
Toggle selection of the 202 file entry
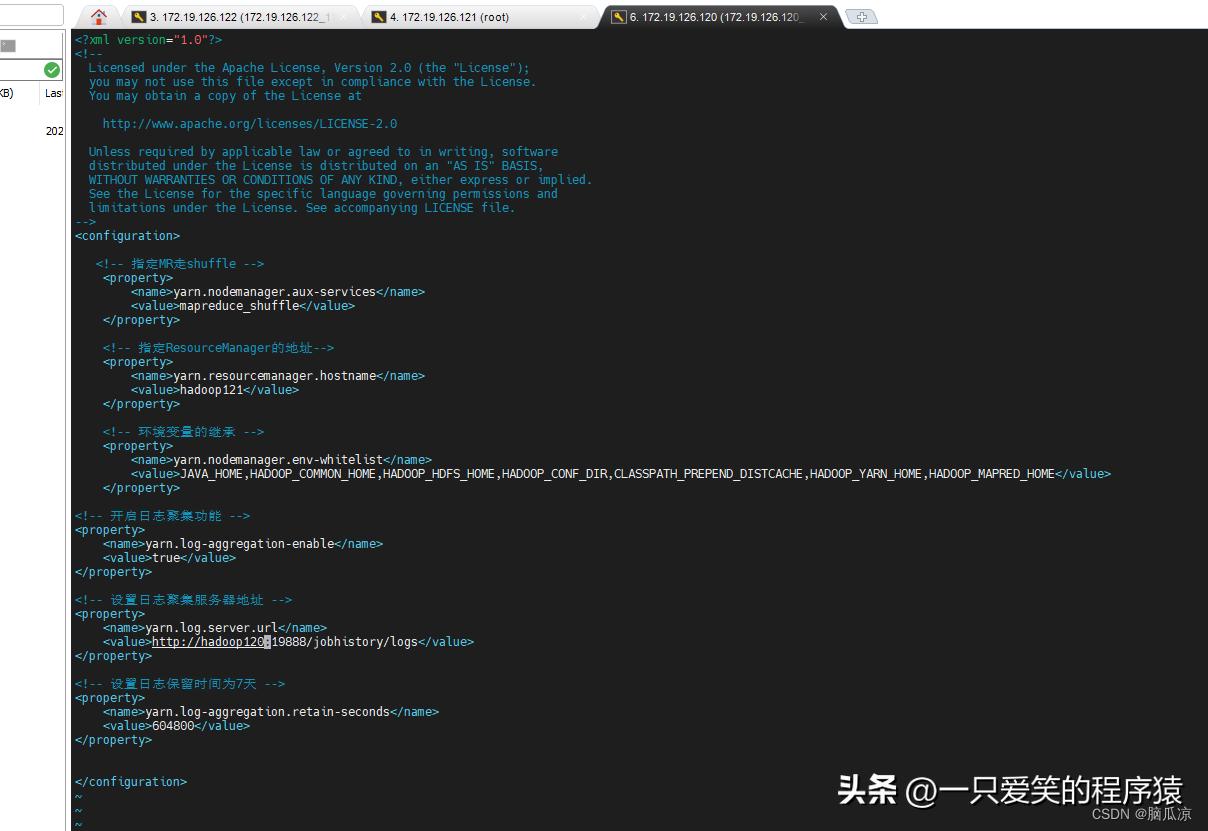coord(55,130)
